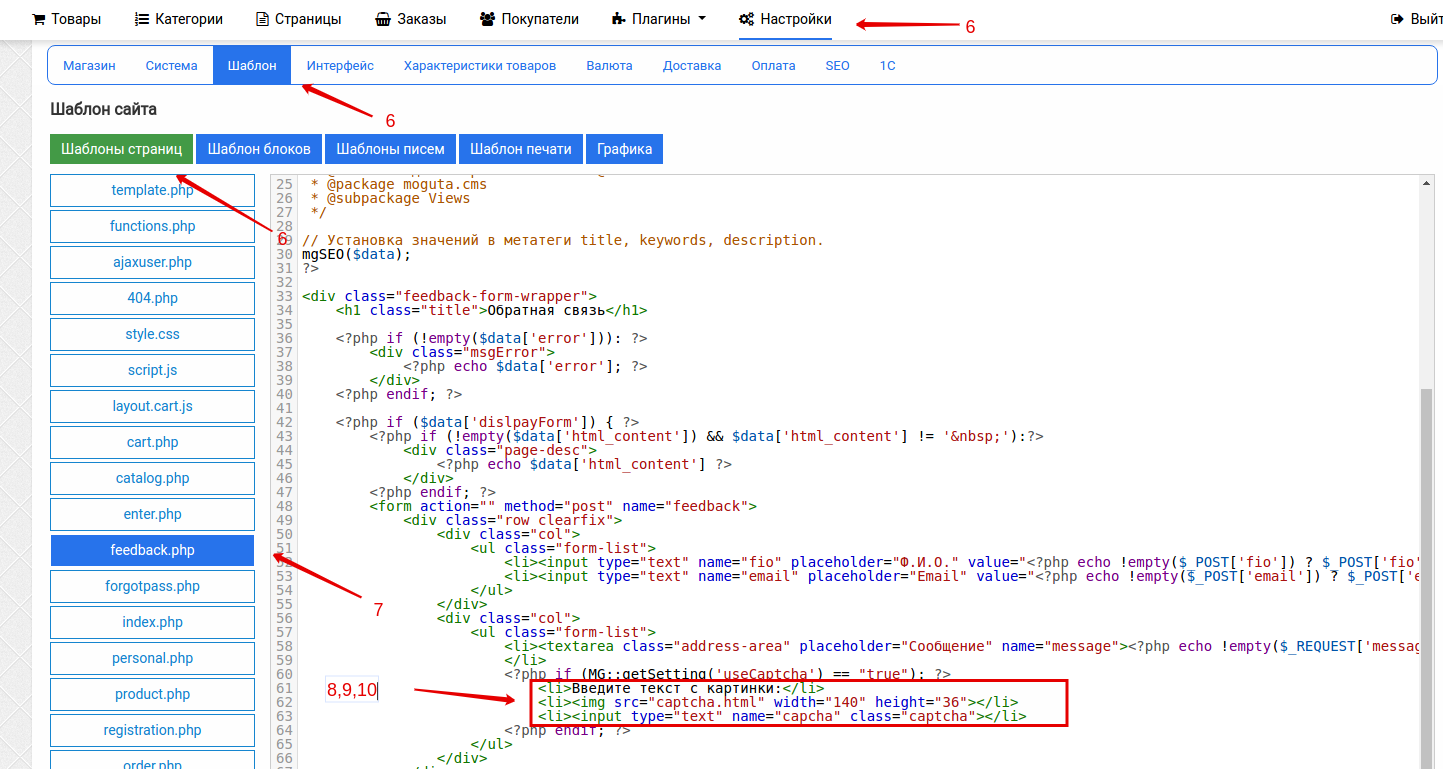The height and width of the screenshot is (769, 1443).
Task: Click the gears icon beside Настройки
Action: coord(746,19)
